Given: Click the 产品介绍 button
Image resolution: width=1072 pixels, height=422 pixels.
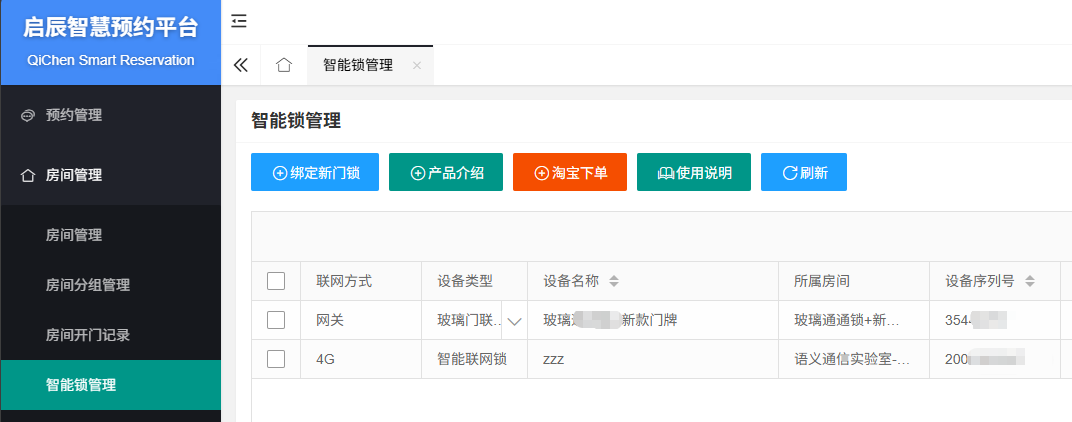Looking at the screenshot, I should [x=446, y=172].
